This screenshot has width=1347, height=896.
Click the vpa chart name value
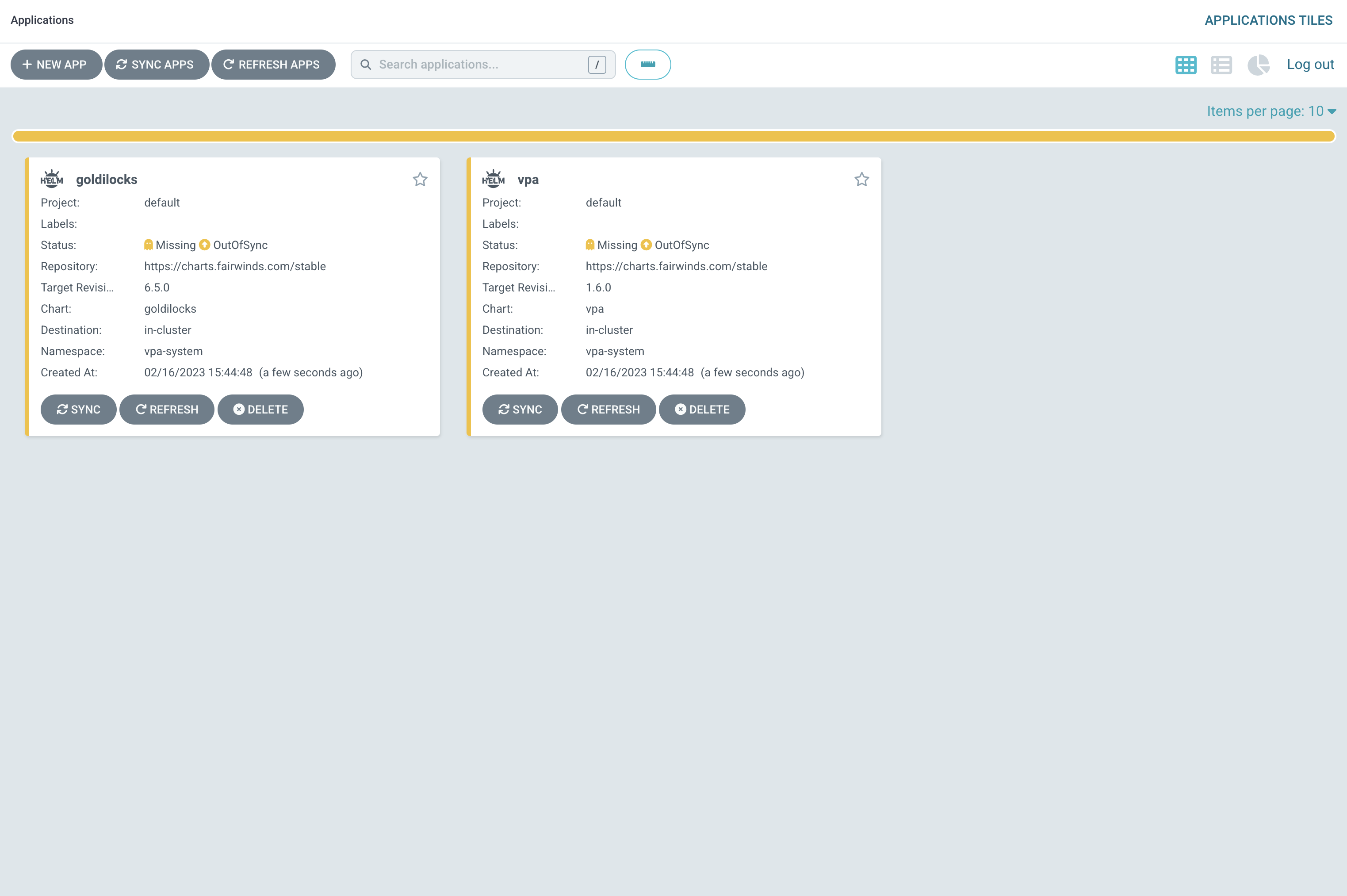595,309
